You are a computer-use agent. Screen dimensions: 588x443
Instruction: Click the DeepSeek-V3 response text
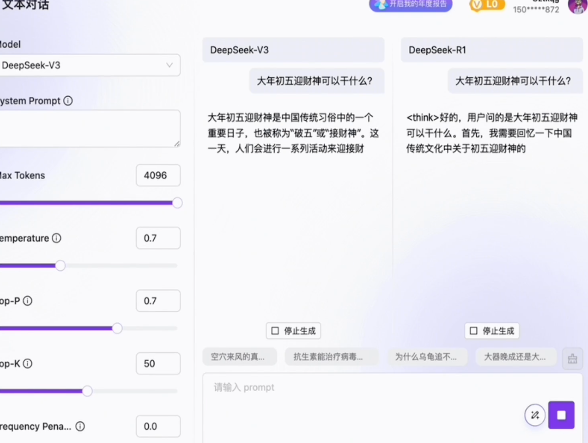click(293, 133)
